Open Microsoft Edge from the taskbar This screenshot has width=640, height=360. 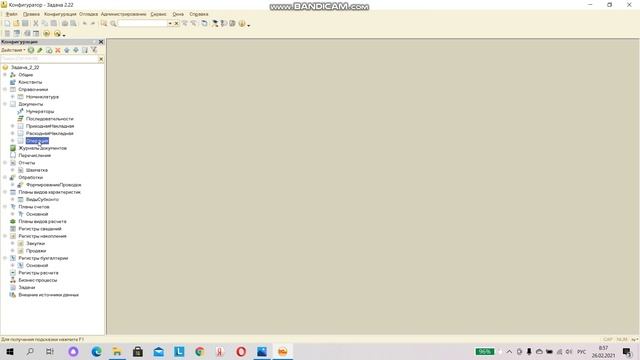pos(96,351)
